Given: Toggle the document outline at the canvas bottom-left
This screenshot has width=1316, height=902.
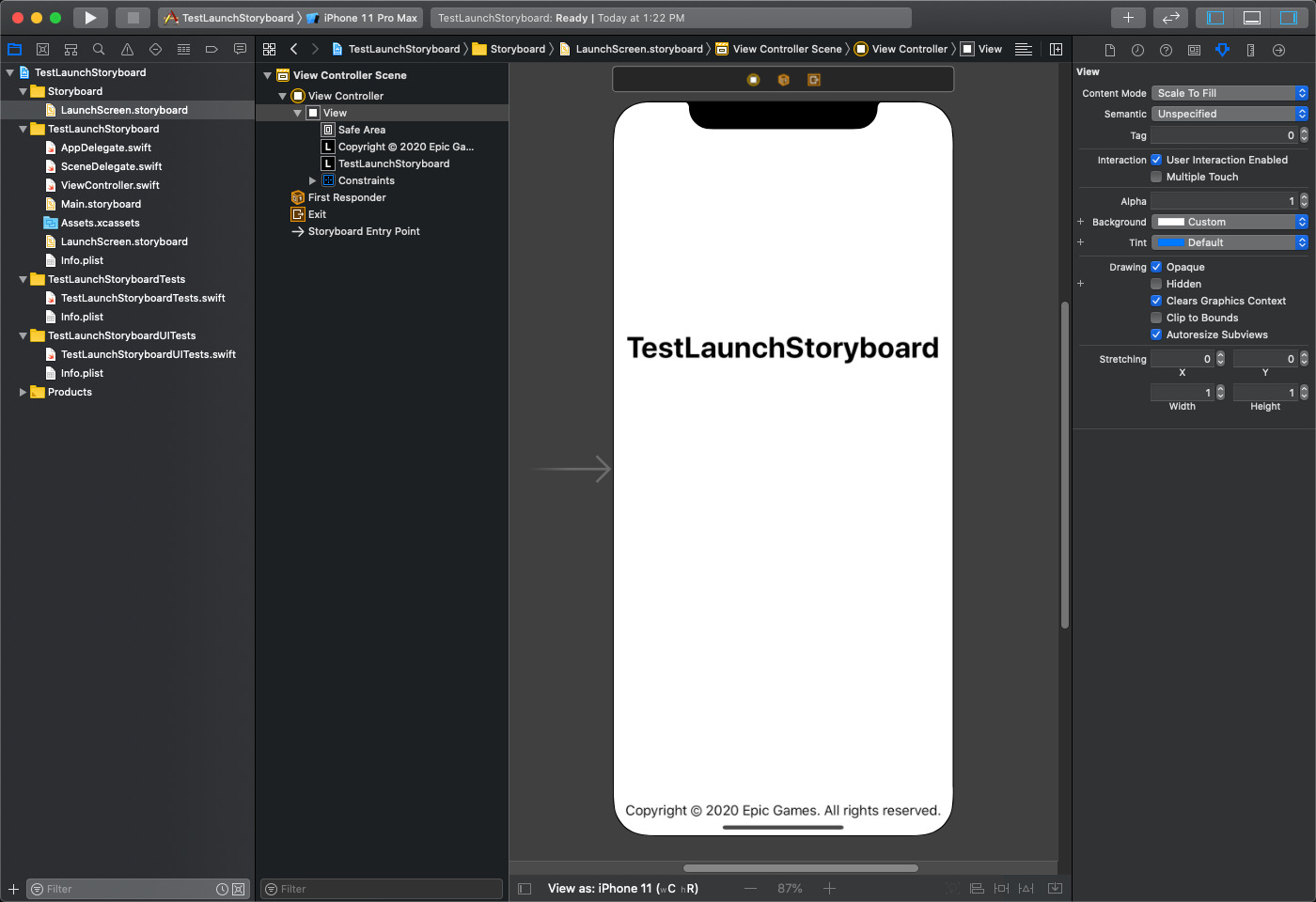Looking at the screenshot, I should tap(525, 889).
